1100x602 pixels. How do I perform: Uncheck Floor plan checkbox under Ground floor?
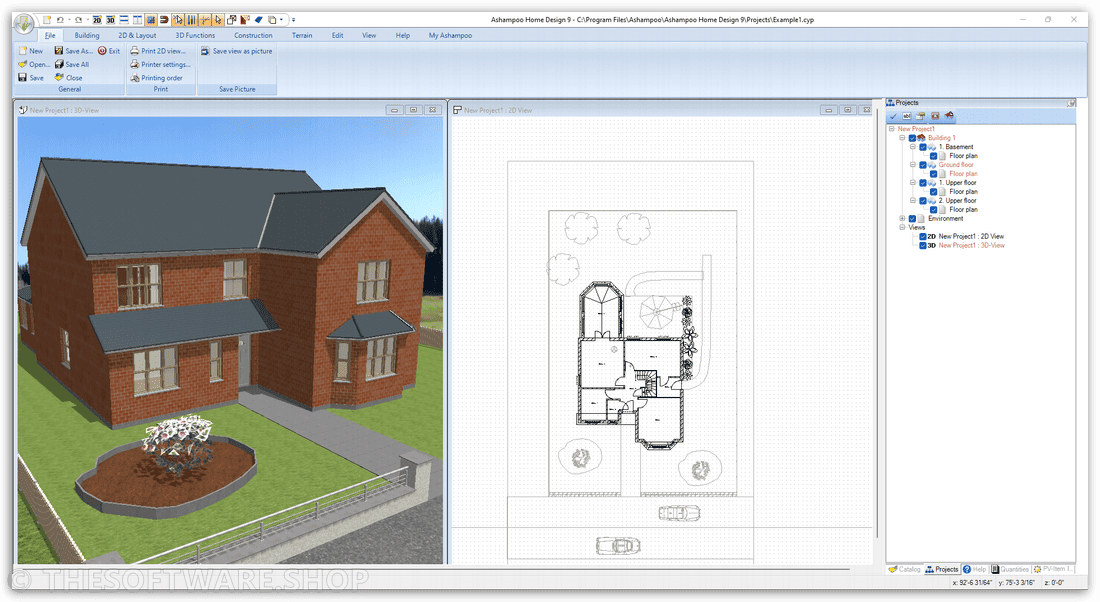point(934,174)
